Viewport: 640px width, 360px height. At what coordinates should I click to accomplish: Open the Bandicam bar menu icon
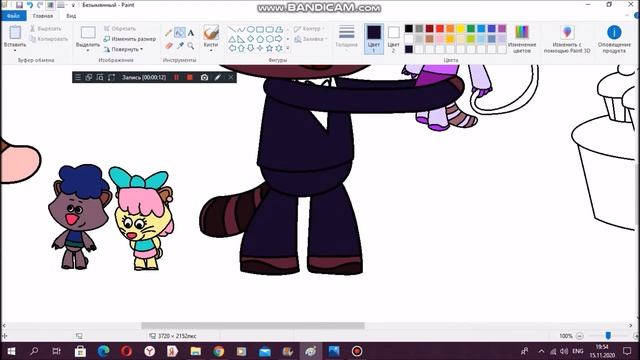78,77
